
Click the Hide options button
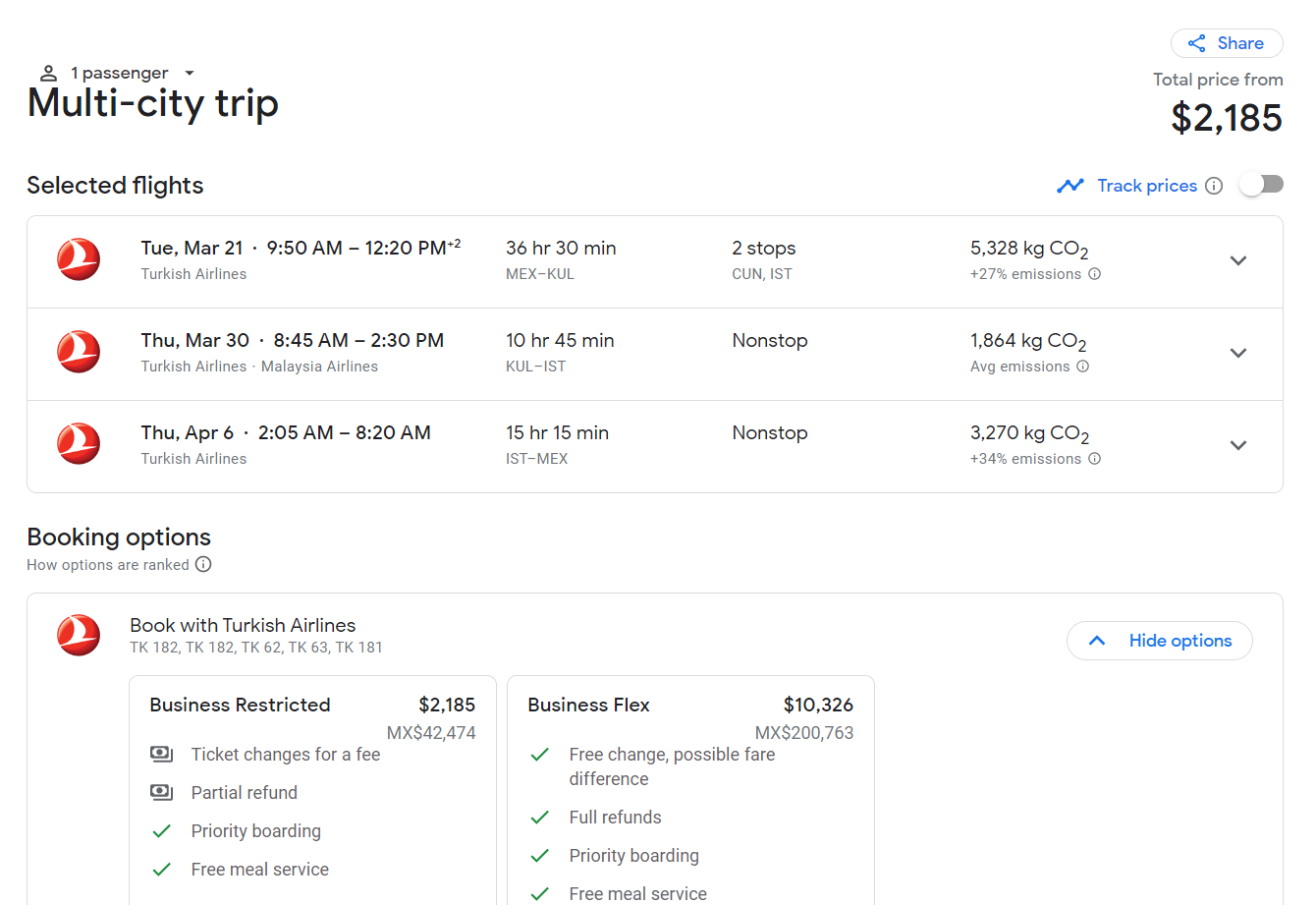tap(1160, 641)
